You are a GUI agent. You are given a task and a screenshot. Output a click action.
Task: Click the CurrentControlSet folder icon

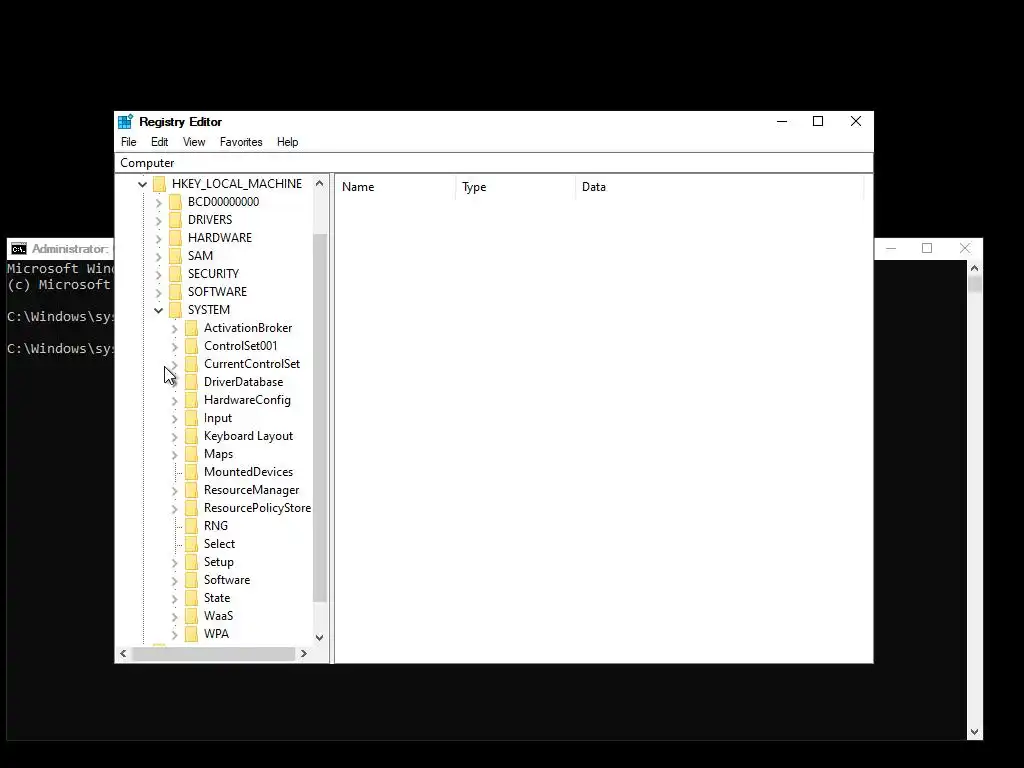pyautogui.click(x=191, y=364)
